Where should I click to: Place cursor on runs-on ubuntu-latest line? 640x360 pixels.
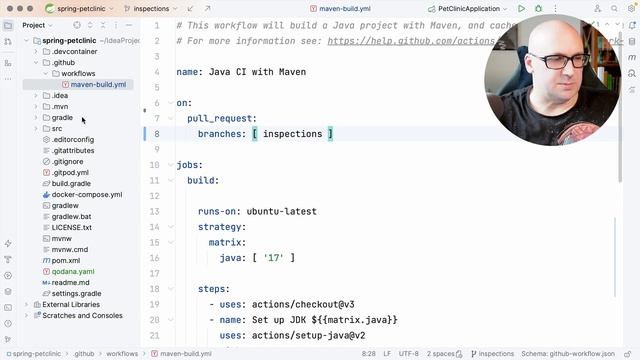(257, 211)
